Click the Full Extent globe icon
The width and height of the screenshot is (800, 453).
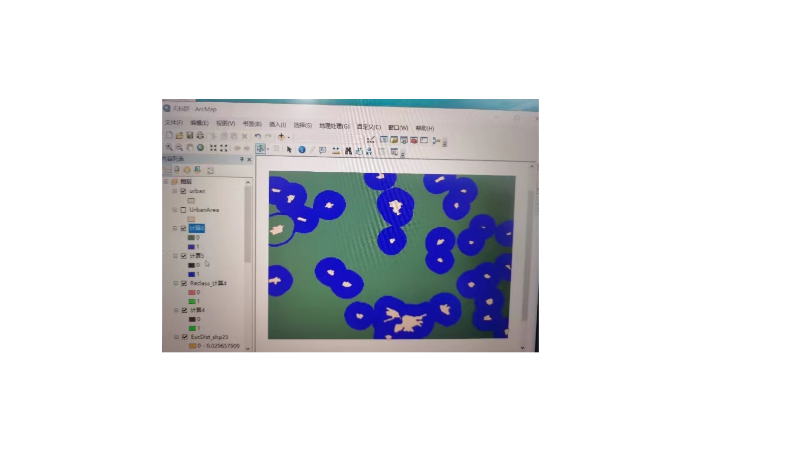200,148
